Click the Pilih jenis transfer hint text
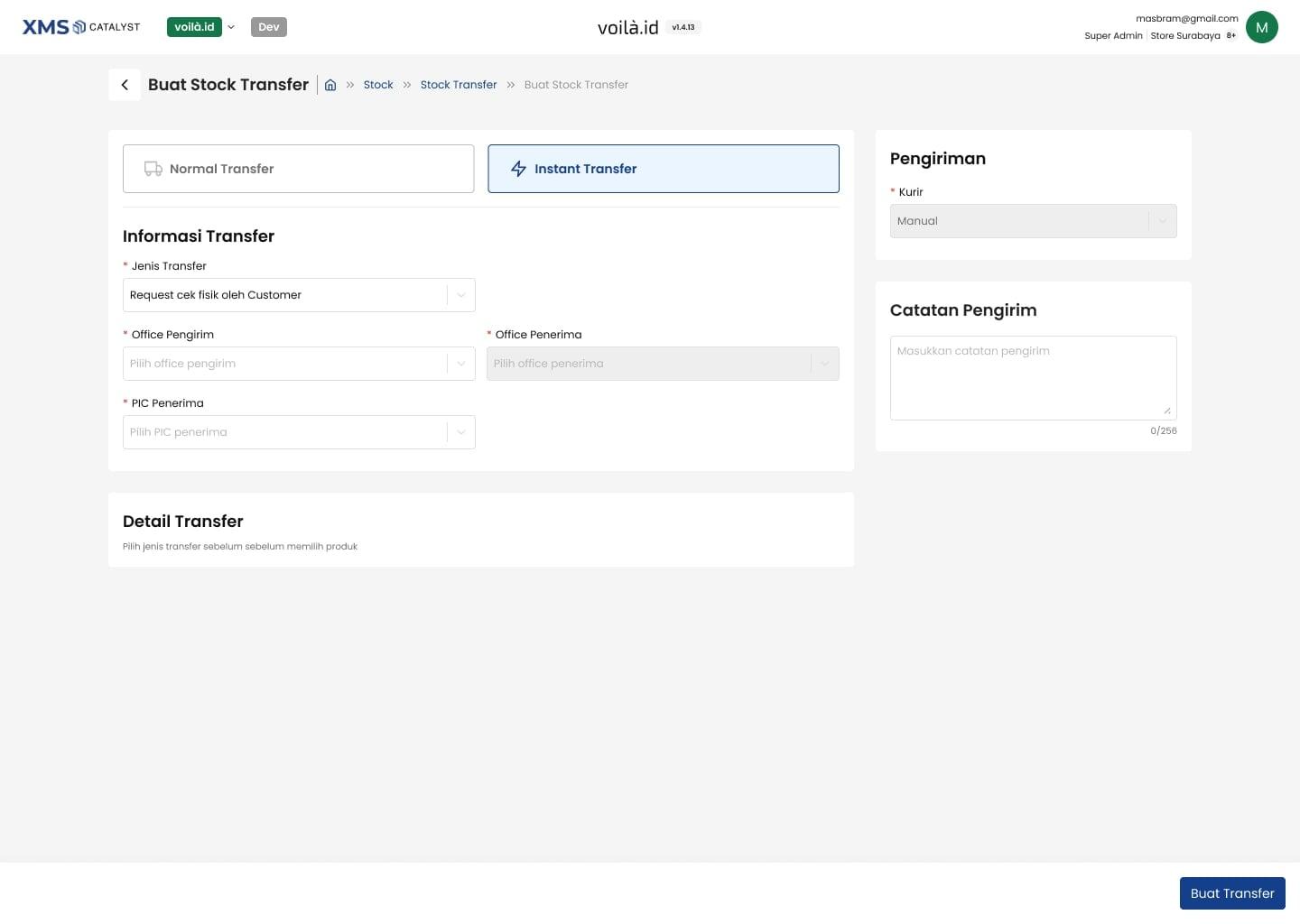Viewport: 1300px width, 924px height. coord(240,547)
